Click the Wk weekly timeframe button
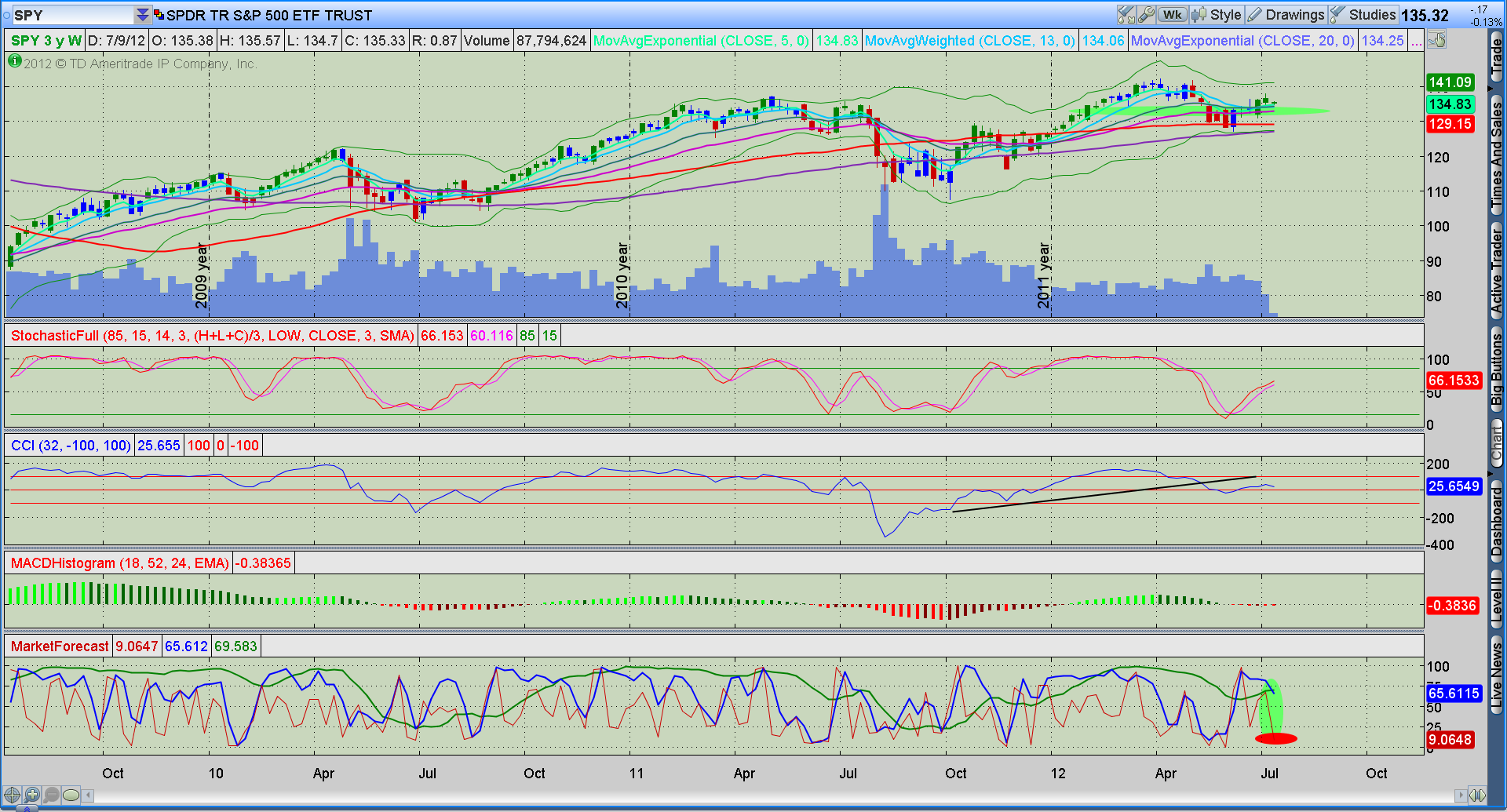The width and height of the screenshot is (1507, 812). pos(1172,15)
